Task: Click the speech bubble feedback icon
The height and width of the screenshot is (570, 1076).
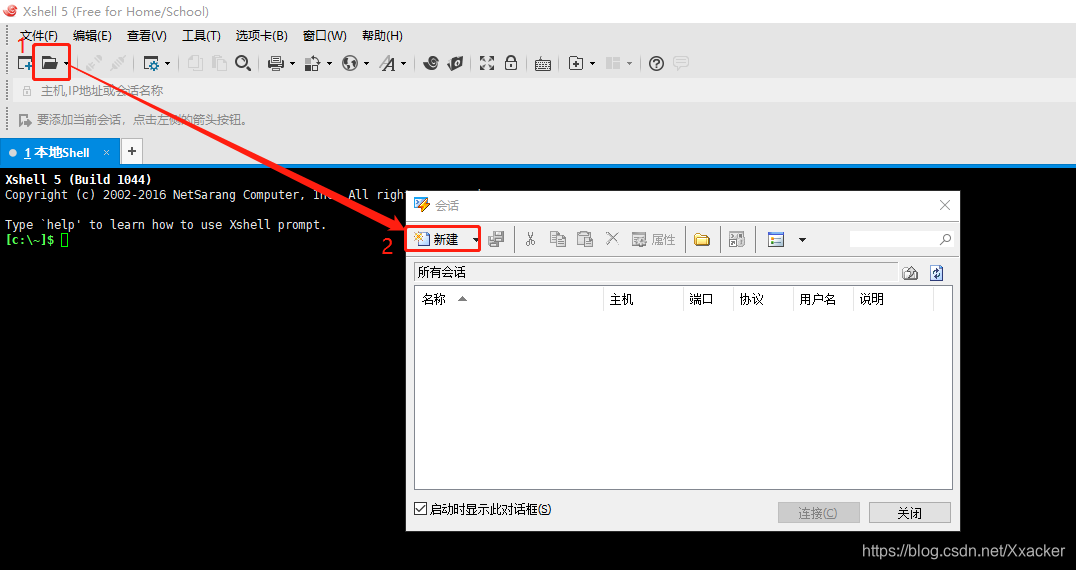Action: click(681, 63)
